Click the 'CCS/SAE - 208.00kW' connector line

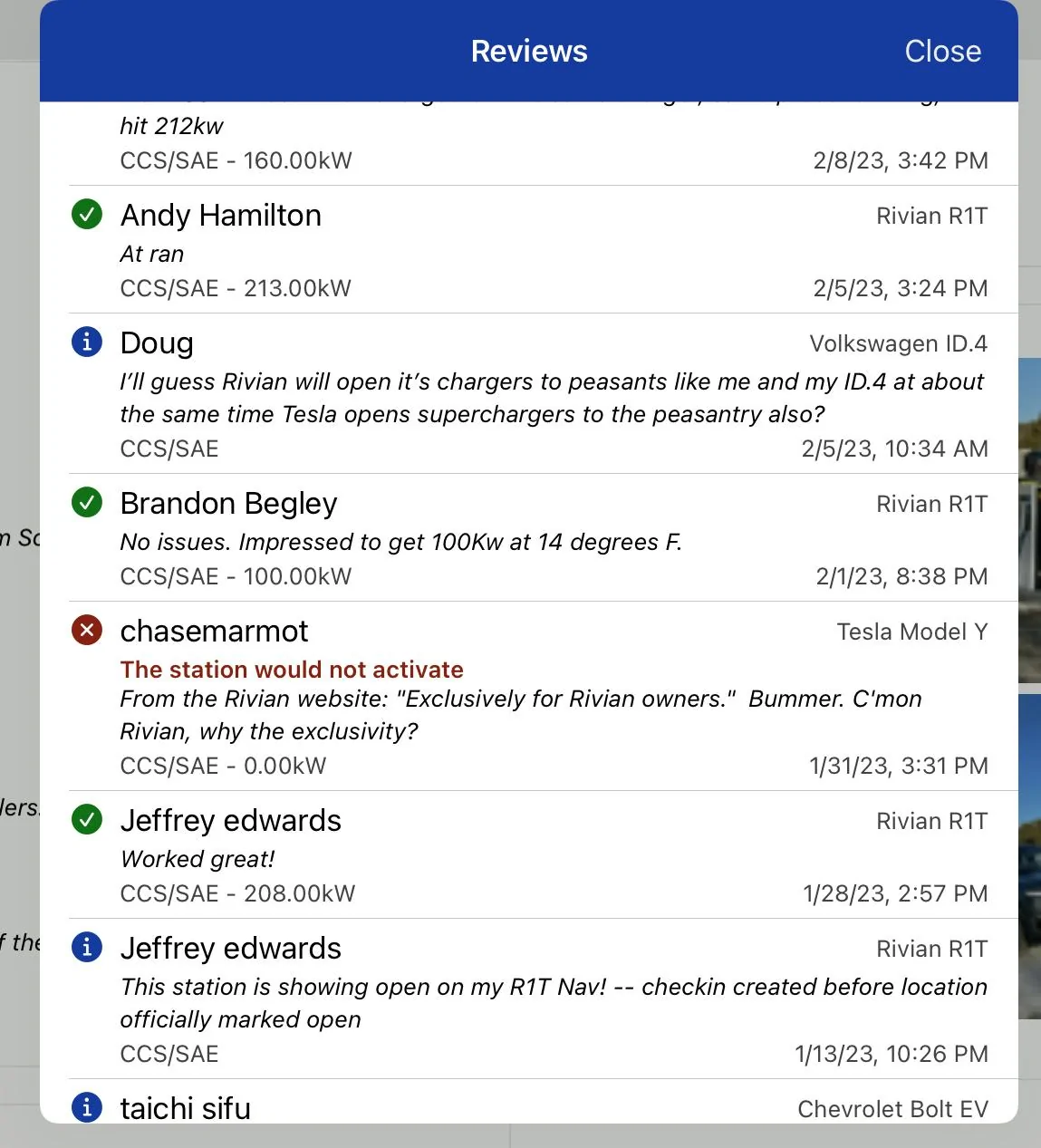tap(237, 893)
